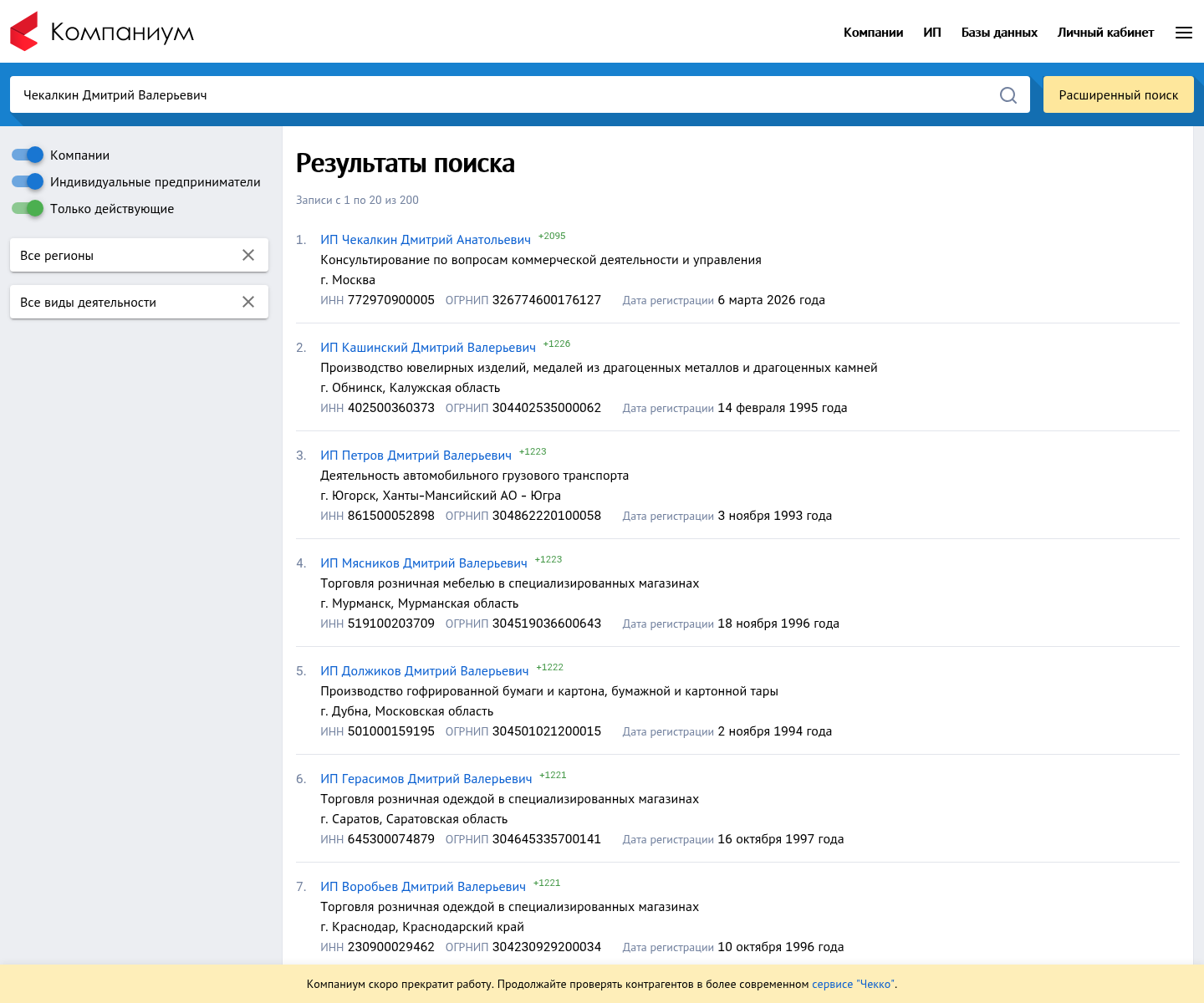Open ИП Воробьев Дмитрий Валерьевич

(x=423, y=887)
